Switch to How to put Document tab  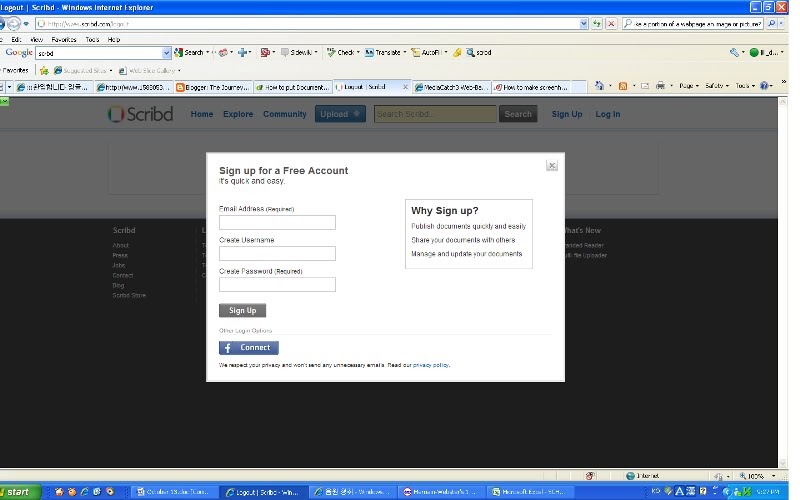(293, 87)
